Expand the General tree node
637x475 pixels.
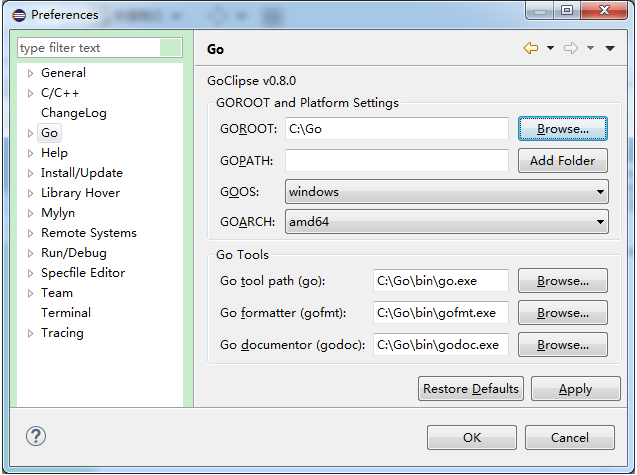30,73
